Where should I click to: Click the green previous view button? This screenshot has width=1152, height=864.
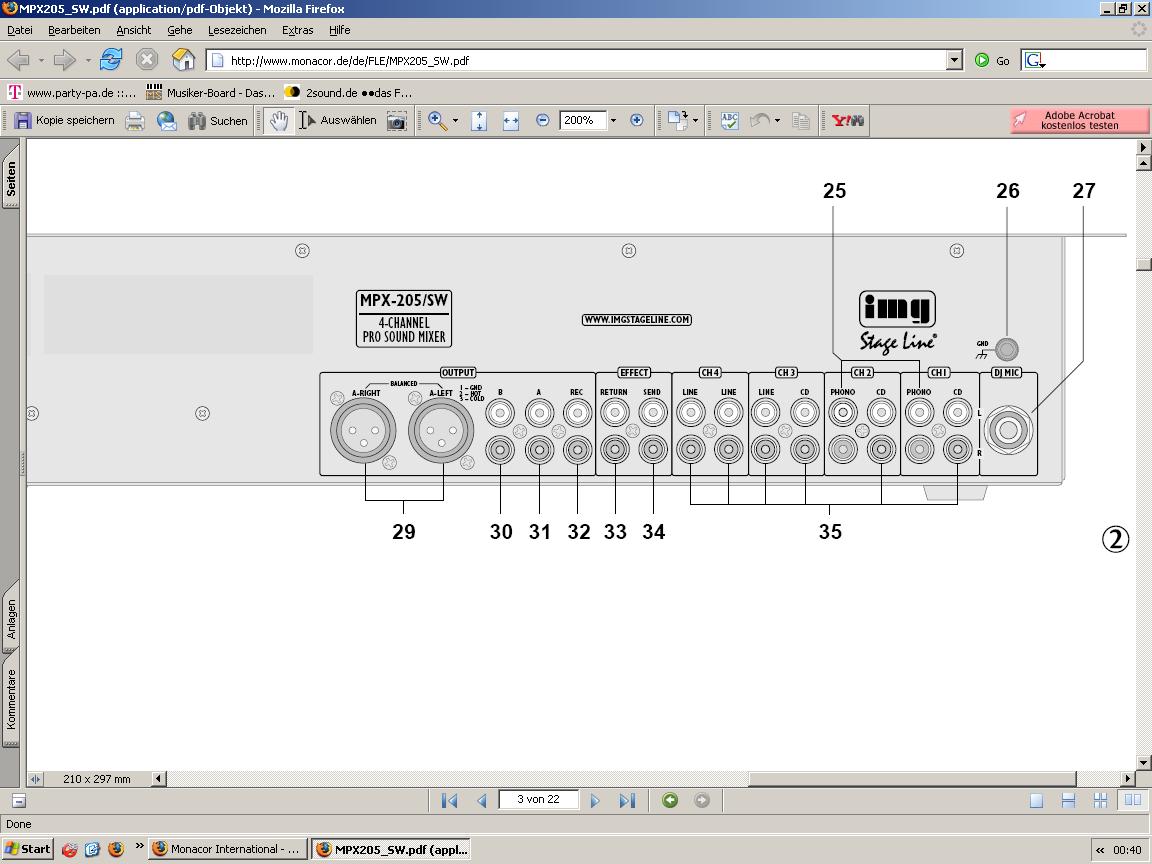coord(669,800)
